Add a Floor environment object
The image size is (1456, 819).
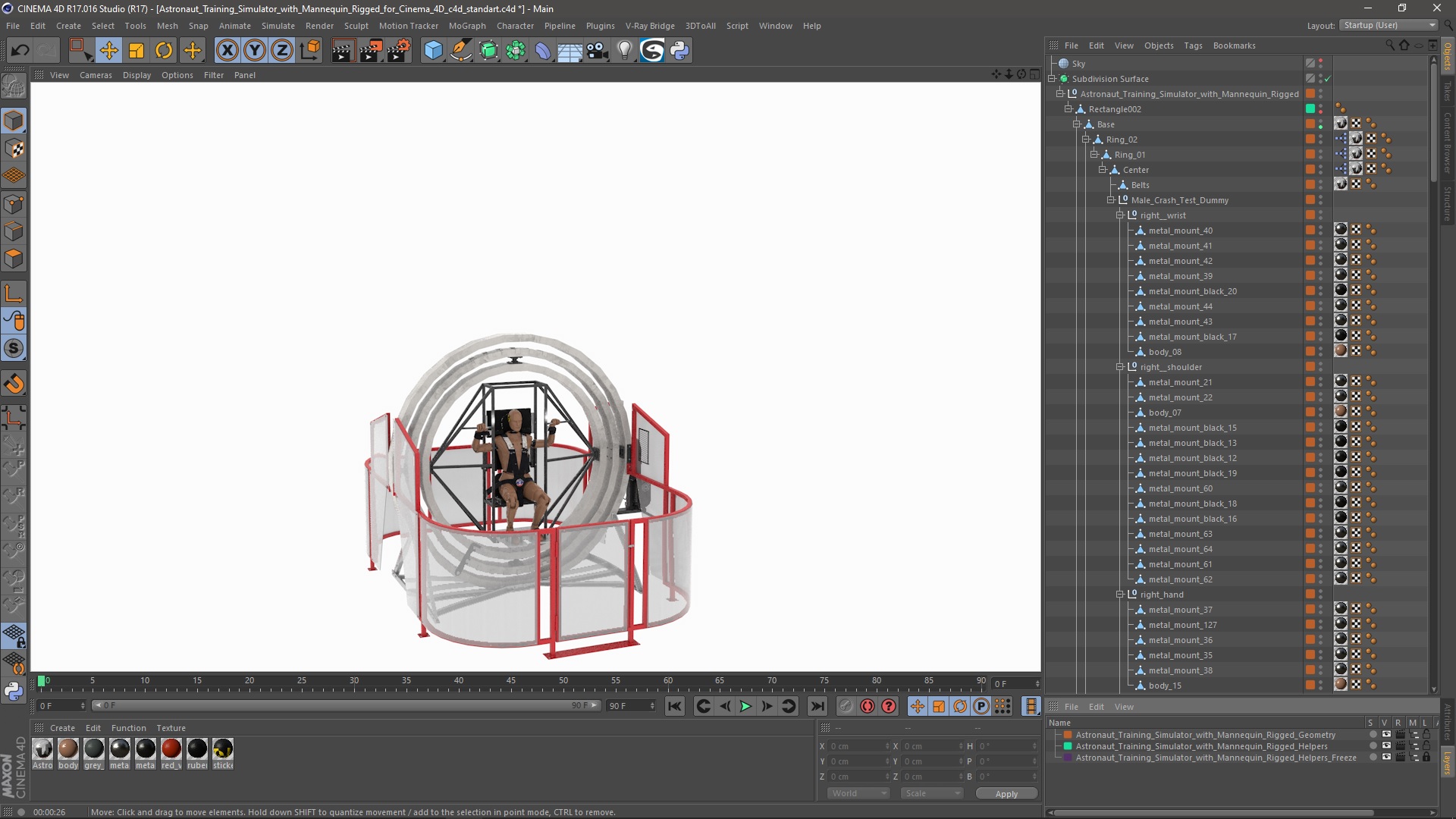pyautogui.click(x=570, y=51)
